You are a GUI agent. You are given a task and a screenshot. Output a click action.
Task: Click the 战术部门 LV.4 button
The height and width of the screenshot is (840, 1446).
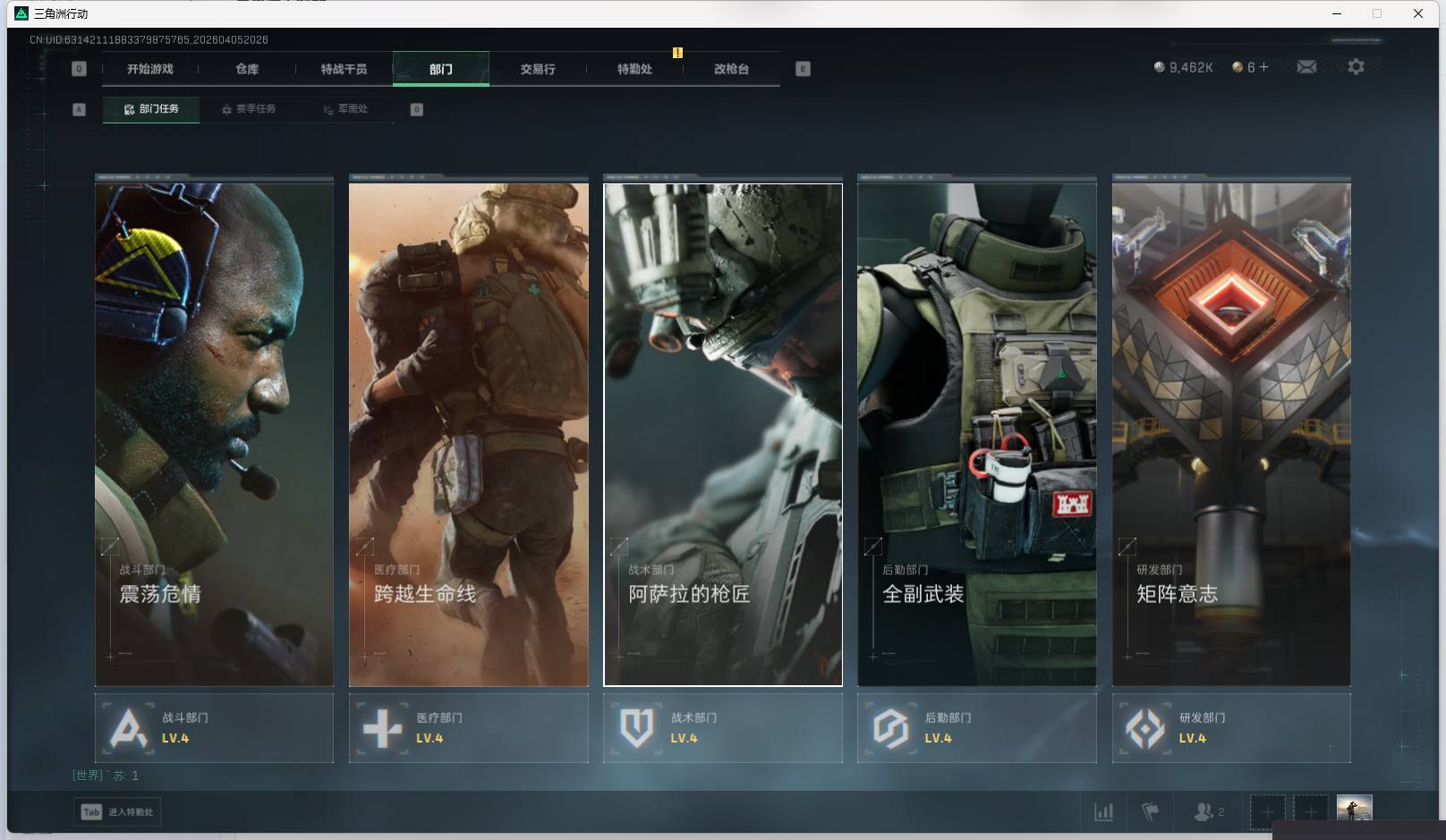click(723, 728)
